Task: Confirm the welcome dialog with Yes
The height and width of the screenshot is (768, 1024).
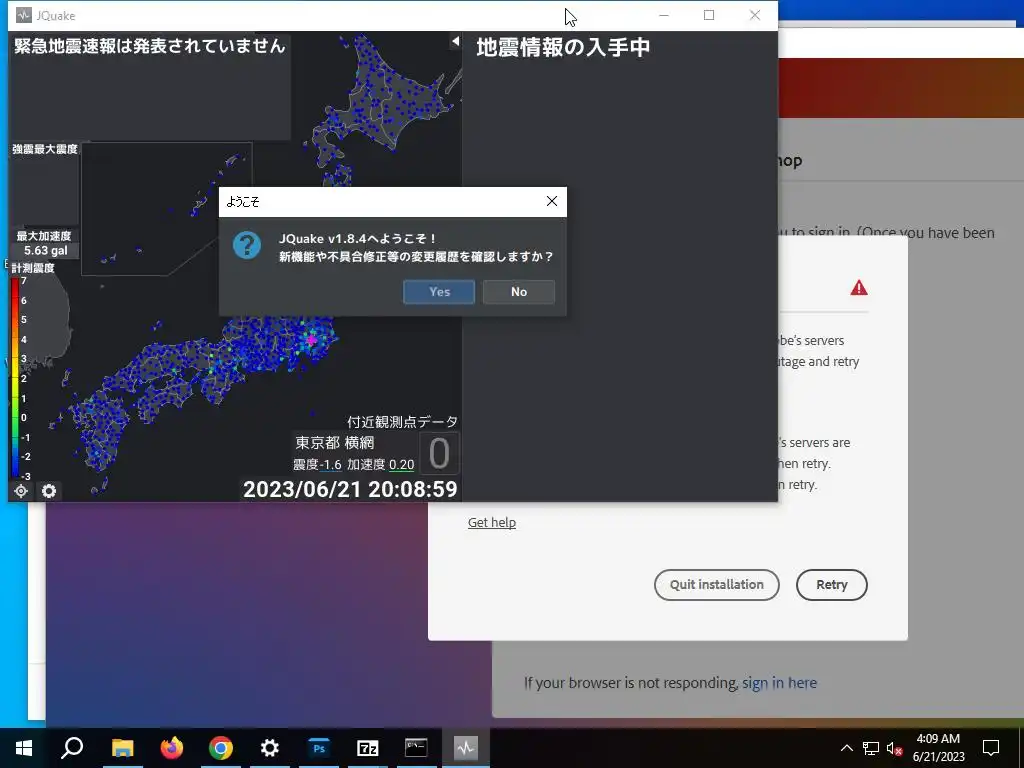Action: coord(439,292)
